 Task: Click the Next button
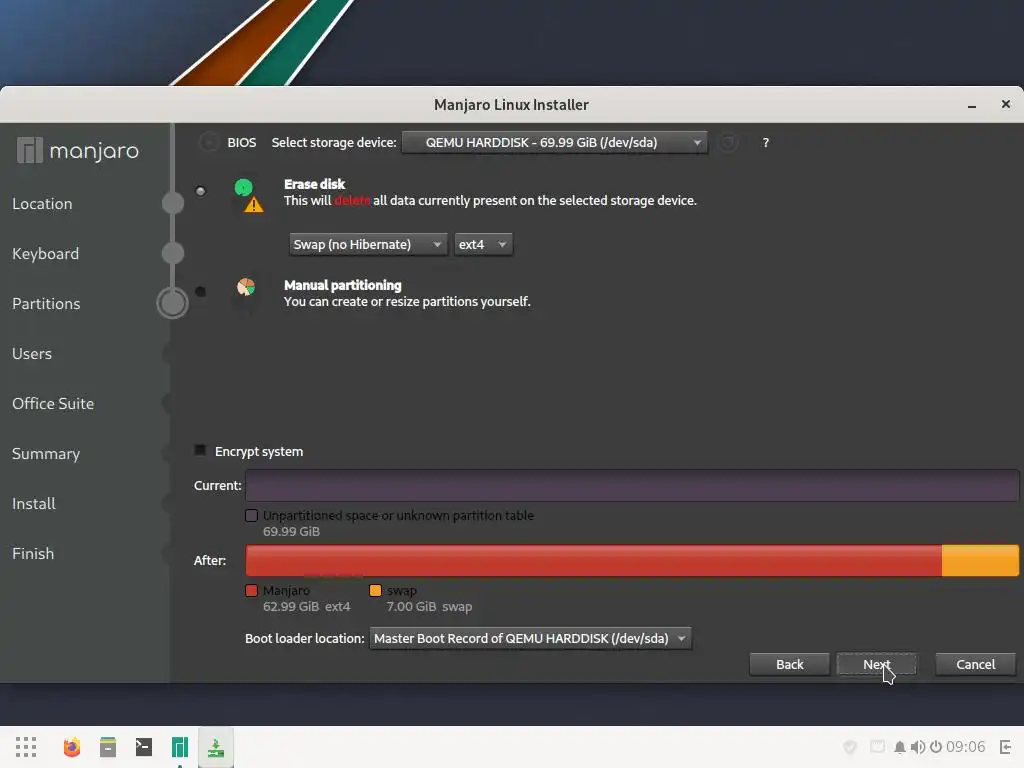pos(876,664)
